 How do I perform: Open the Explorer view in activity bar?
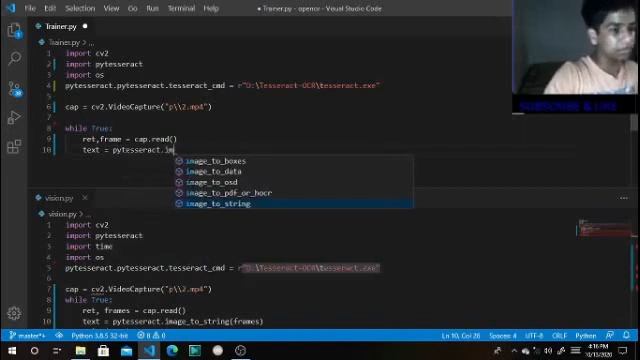pyautogui.click(x=14, y=31)
